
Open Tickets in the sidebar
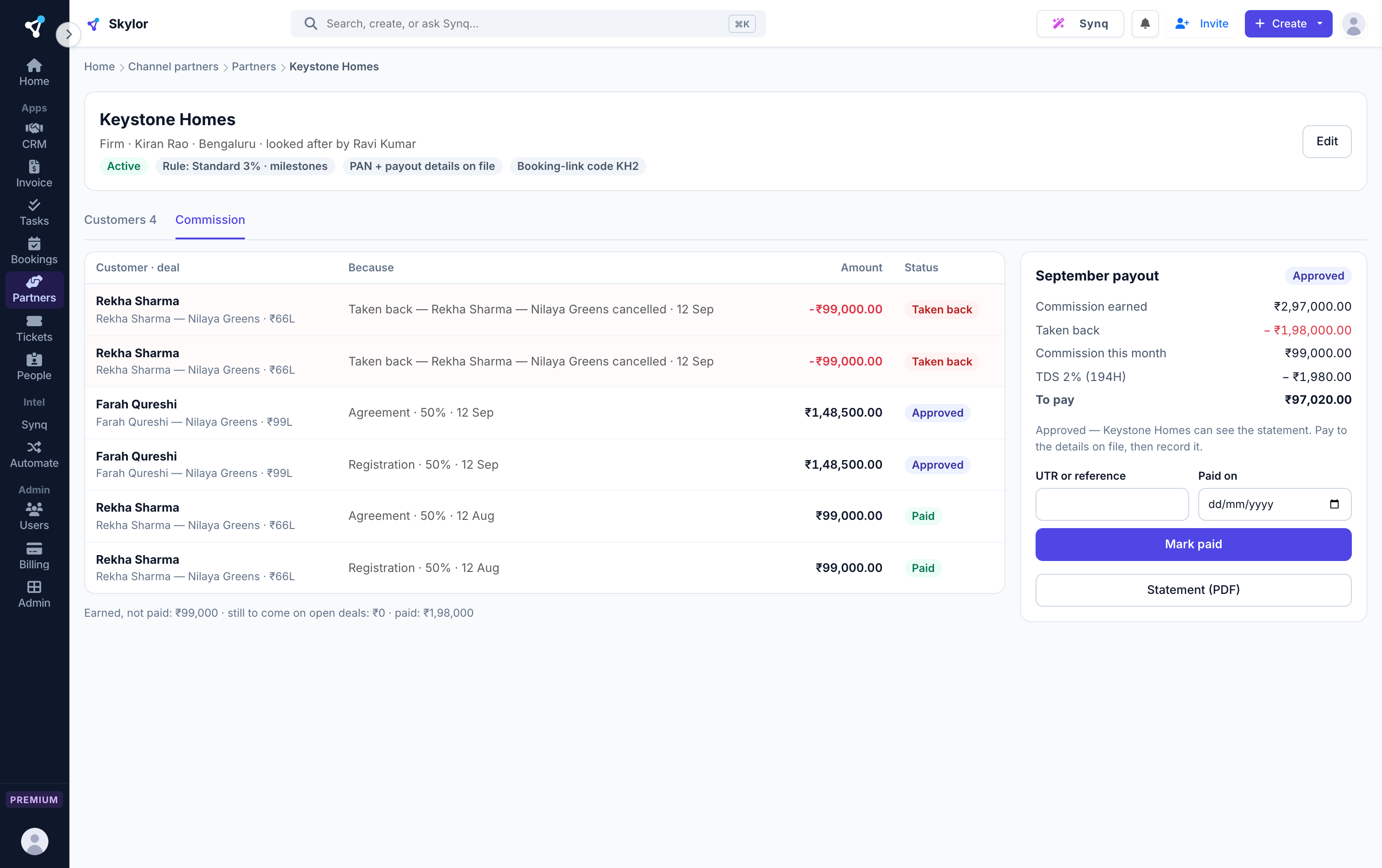click(x=34, y=328)
